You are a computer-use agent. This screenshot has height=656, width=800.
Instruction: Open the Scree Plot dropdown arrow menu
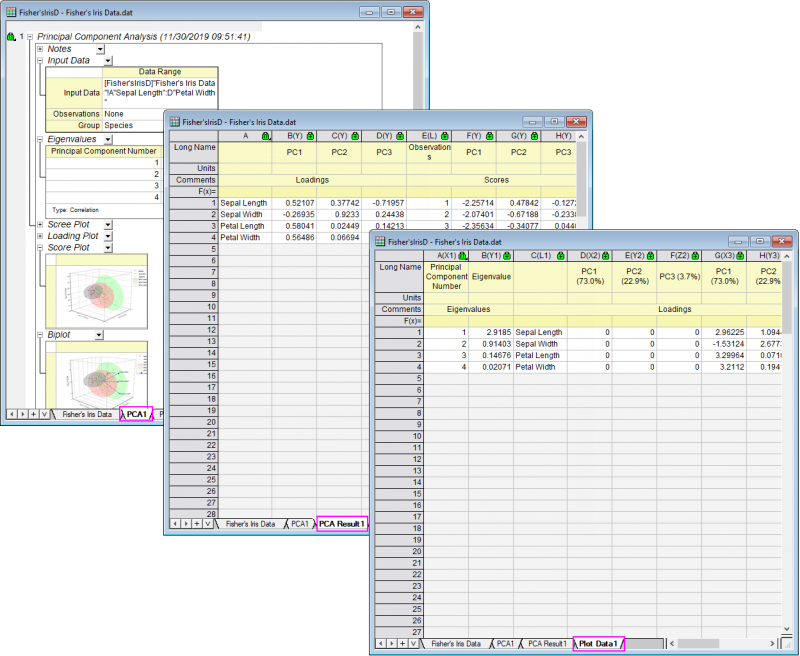[108, 224]
